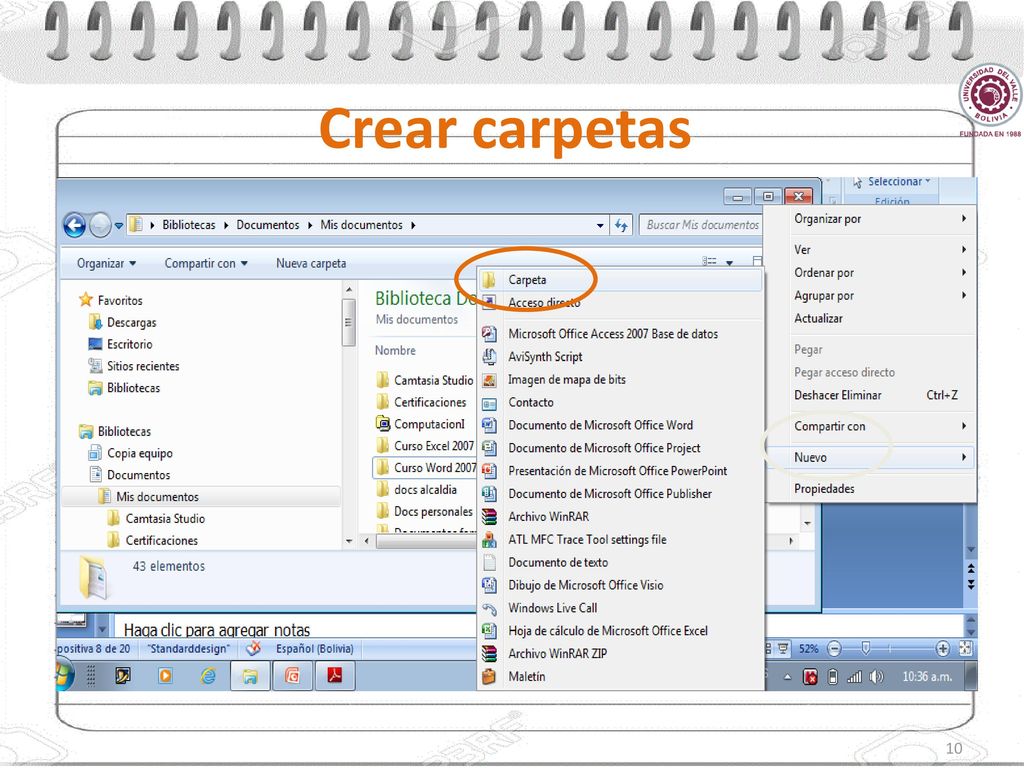Image resolution: width=1024 pixels, height=768 pixels.
Task: Open Windows Media Player from the taskbar
Action: 165,675
